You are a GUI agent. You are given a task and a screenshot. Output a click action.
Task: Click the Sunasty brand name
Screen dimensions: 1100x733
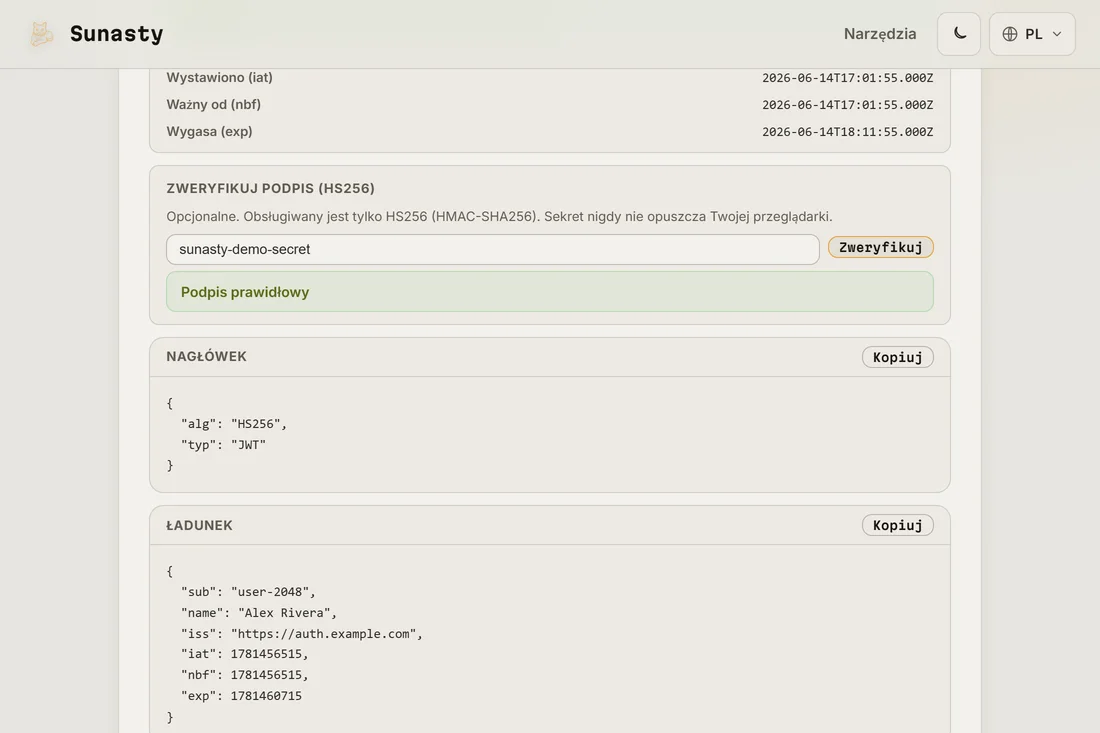tap(116, 34)
